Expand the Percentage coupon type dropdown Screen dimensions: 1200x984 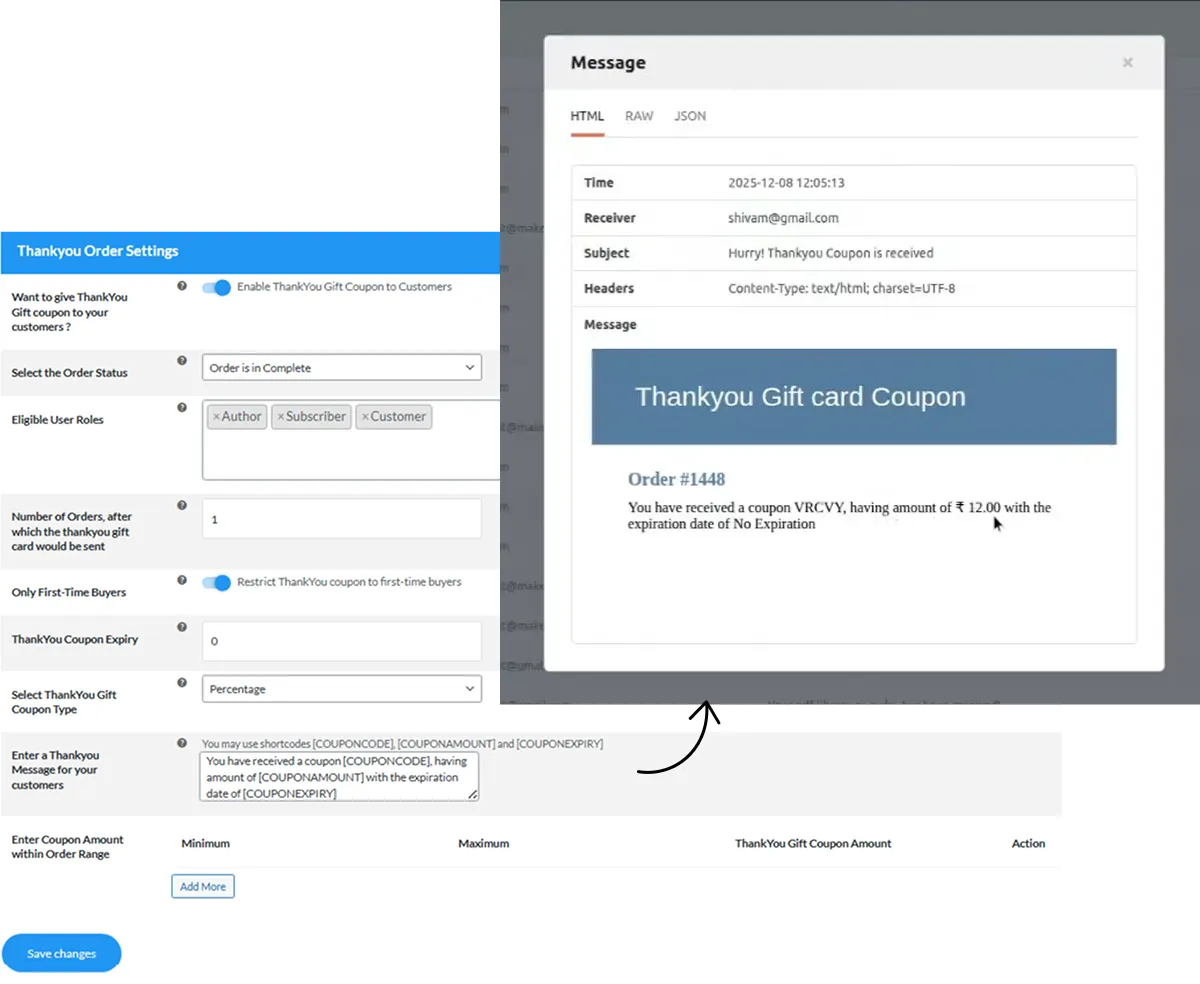click(x=341, y=689)
